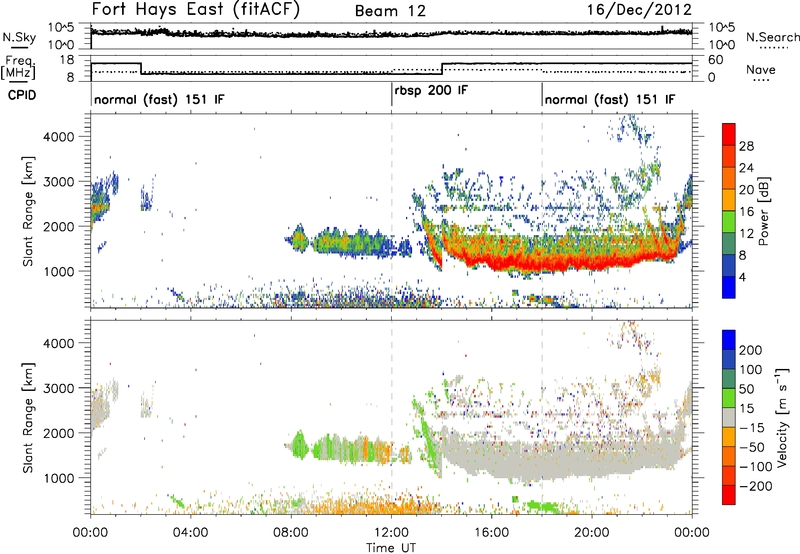The image size is (800, 554).
Task: Click the '4000' tick on the power panel
Action: point(58,137)
